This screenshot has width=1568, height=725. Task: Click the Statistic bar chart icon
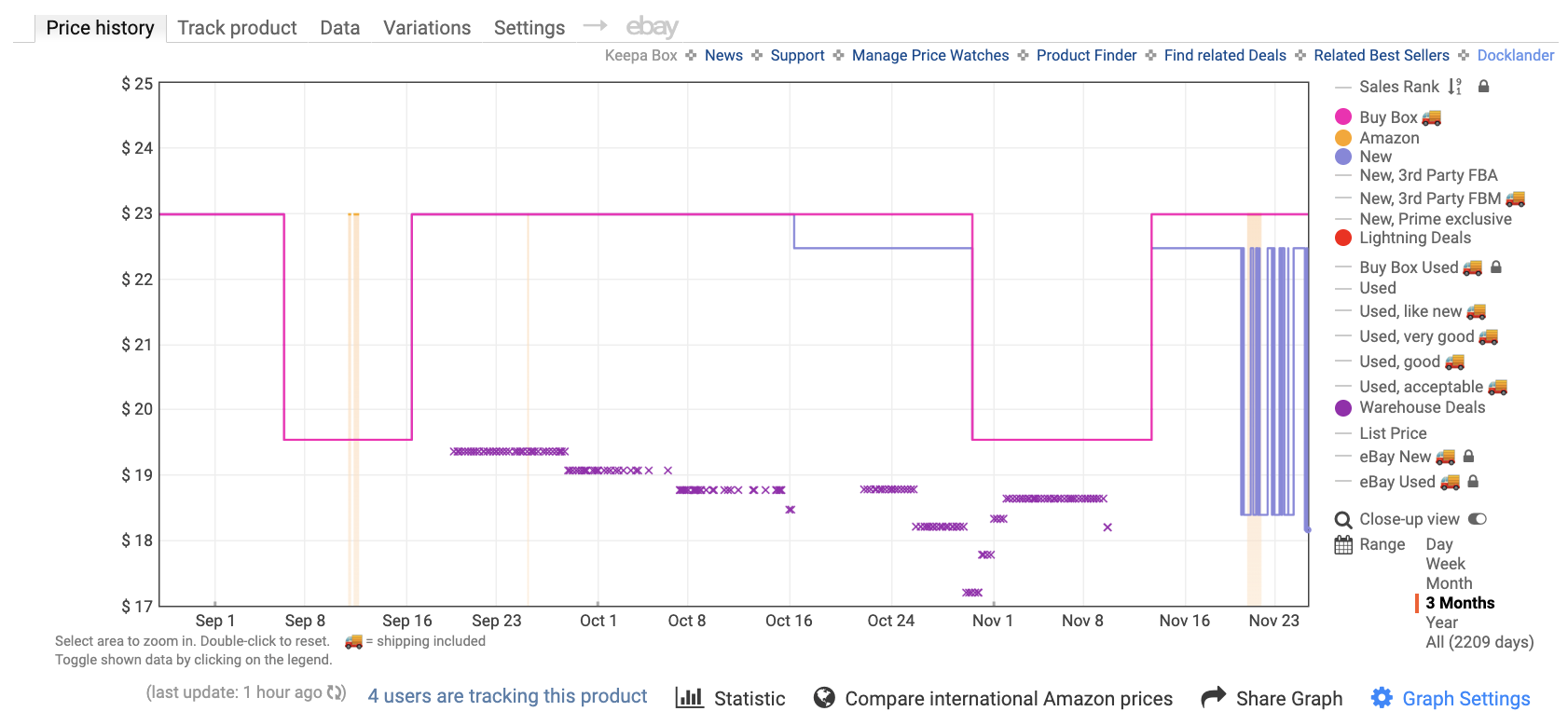point(689,697)
